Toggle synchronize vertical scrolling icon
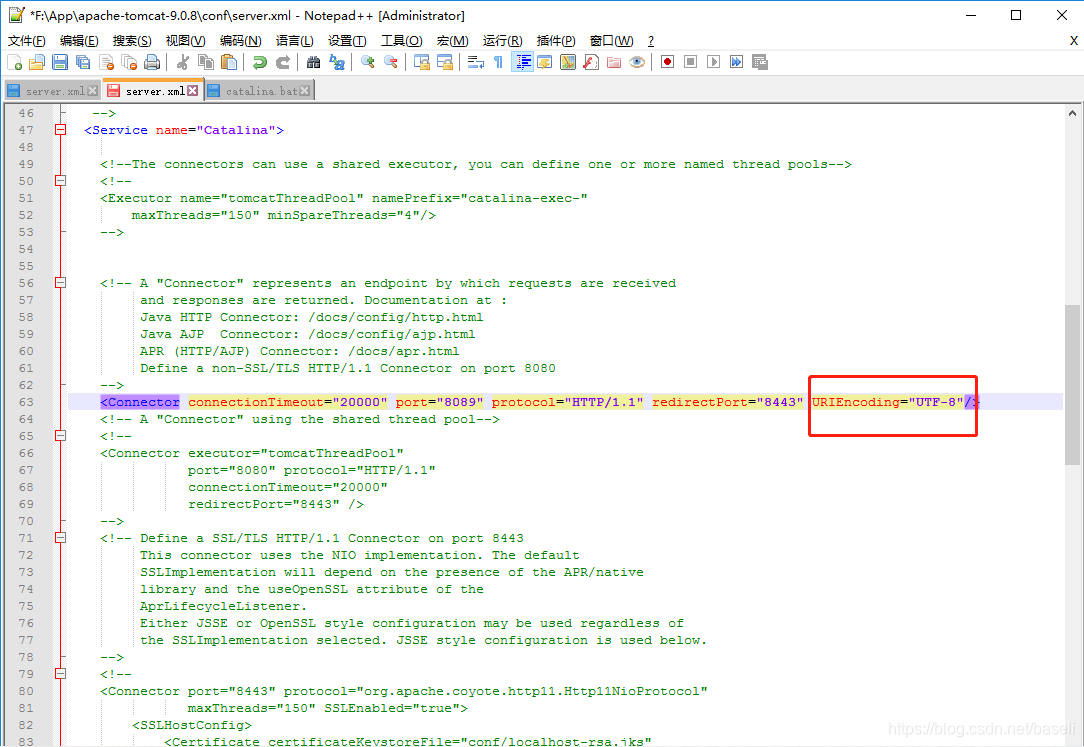 (x=422, y=63)
